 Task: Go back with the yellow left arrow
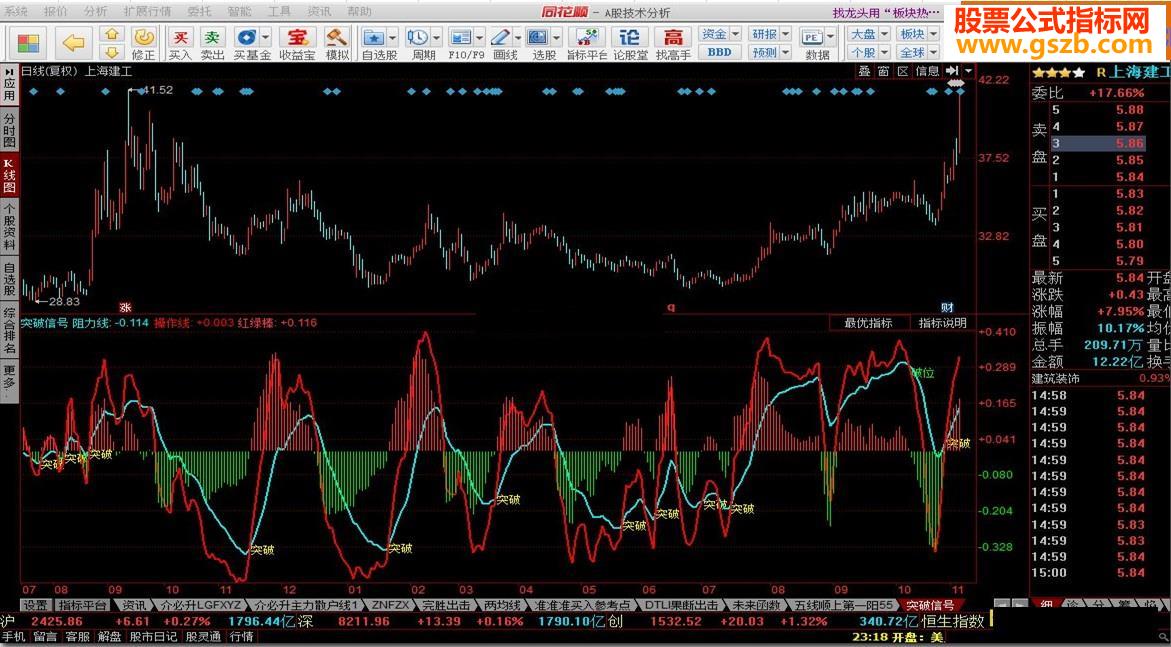click(x=74, y=43)
